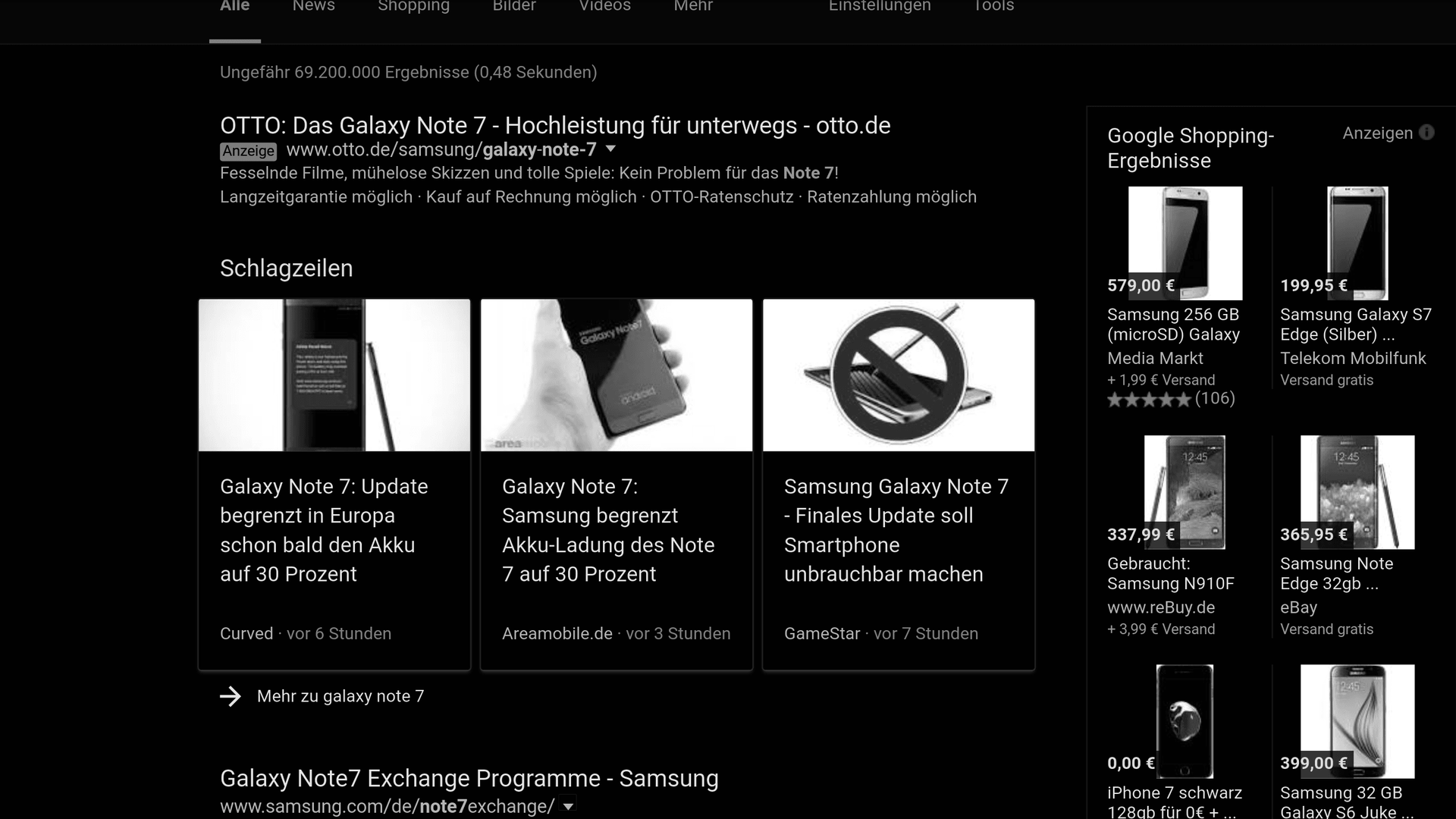Open 'Samsung begrenzt Akku-Ladung' headline
The height and width of the screenshot is (819, 1456).
coord(608,530)
